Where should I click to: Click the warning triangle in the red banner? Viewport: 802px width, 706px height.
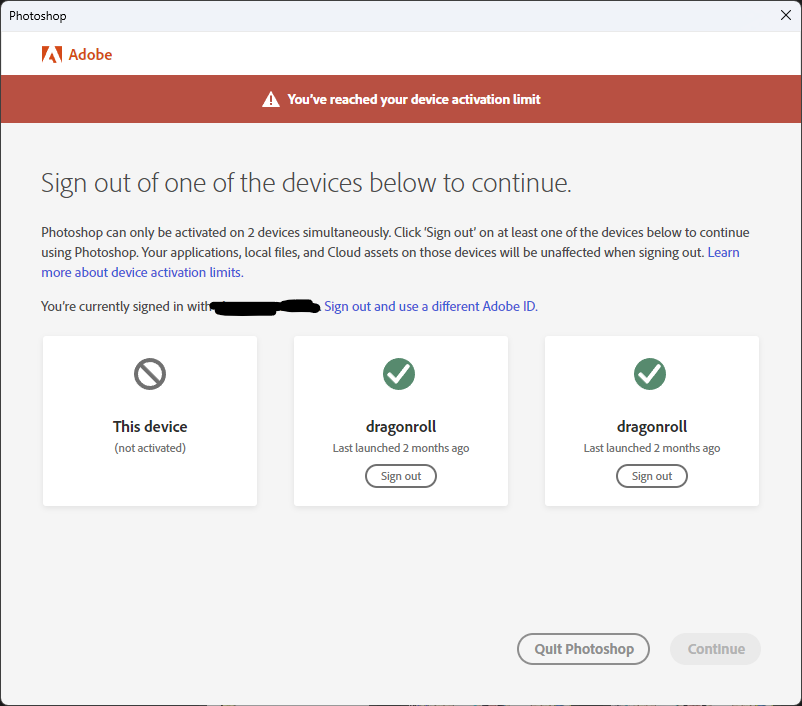270,98
